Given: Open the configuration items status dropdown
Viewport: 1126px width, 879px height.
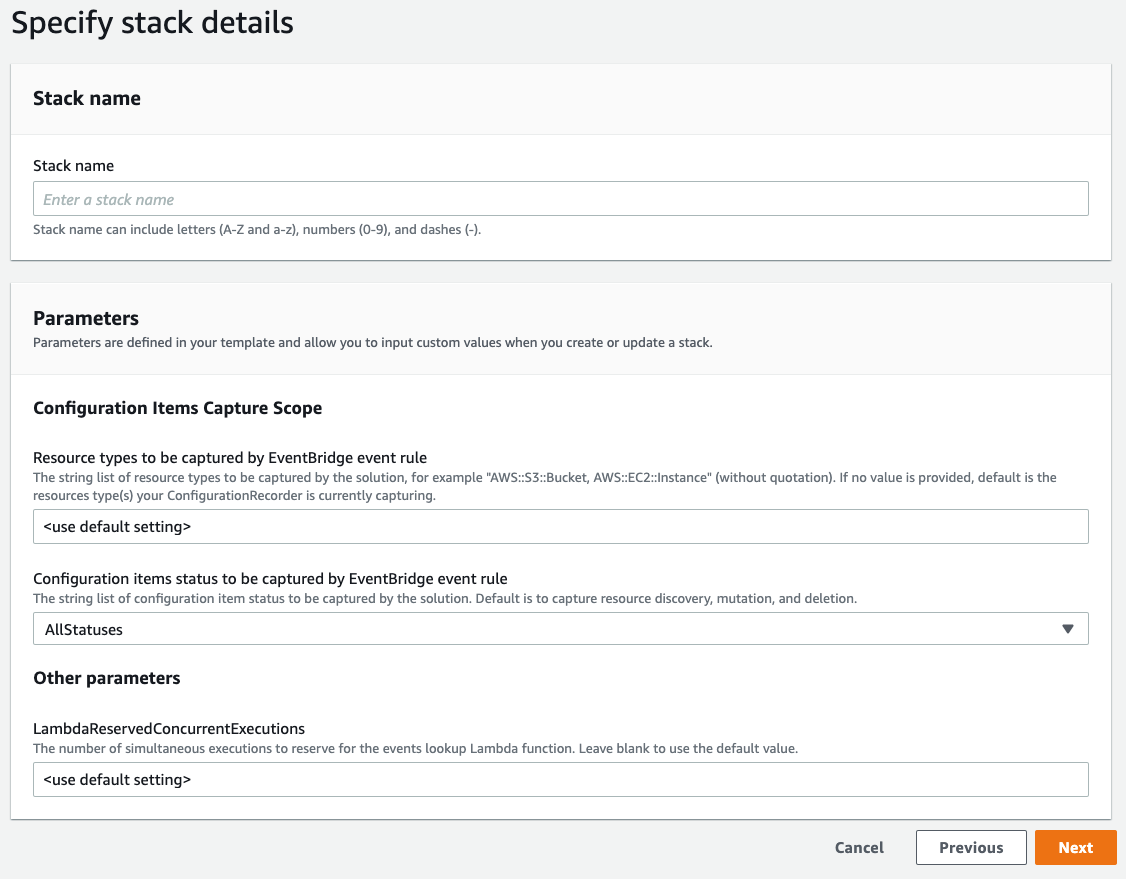Looking at the screenshot, I should (560, 628).
